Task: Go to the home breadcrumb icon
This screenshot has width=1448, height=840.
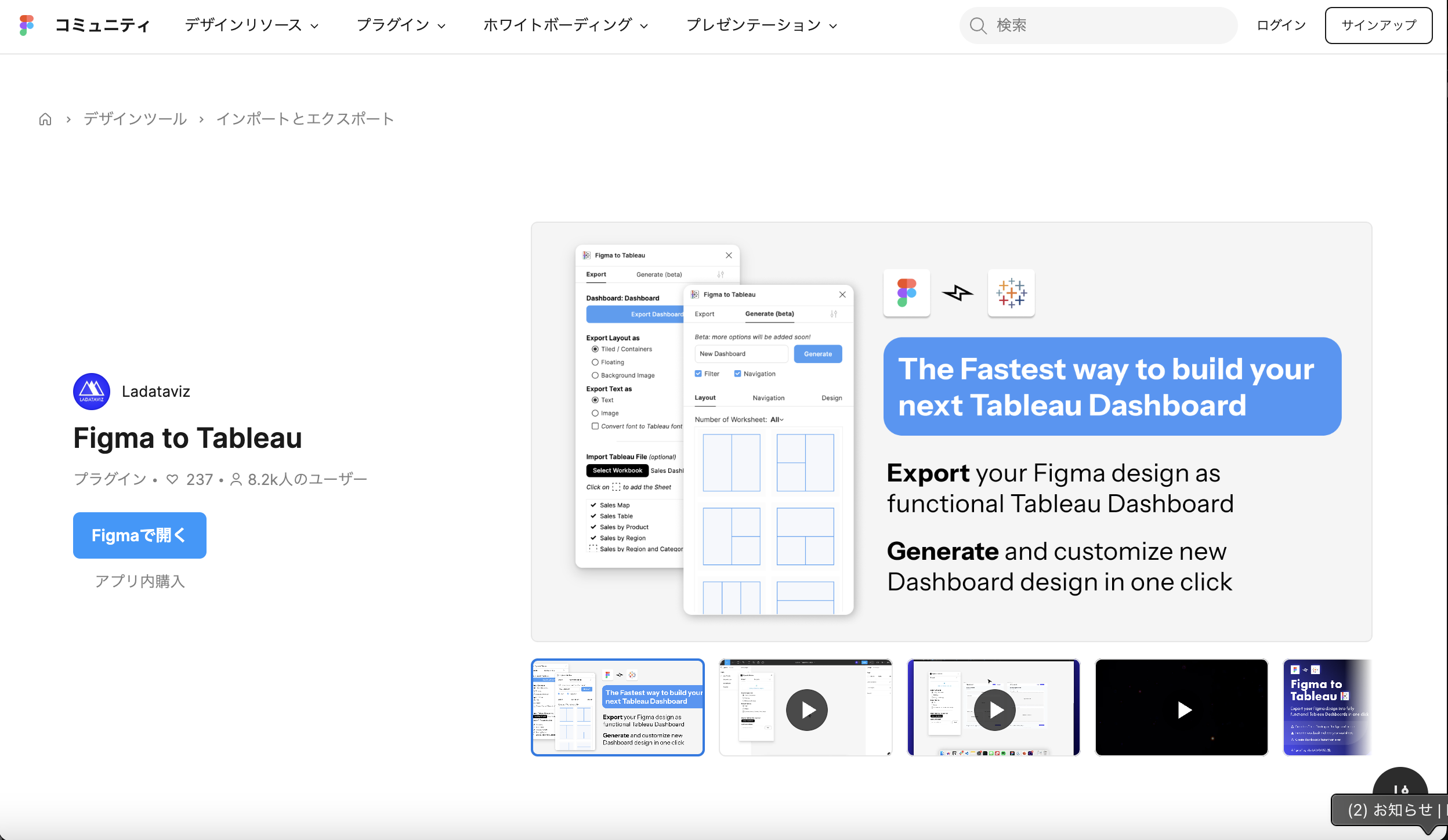Action: click(45, 120)
